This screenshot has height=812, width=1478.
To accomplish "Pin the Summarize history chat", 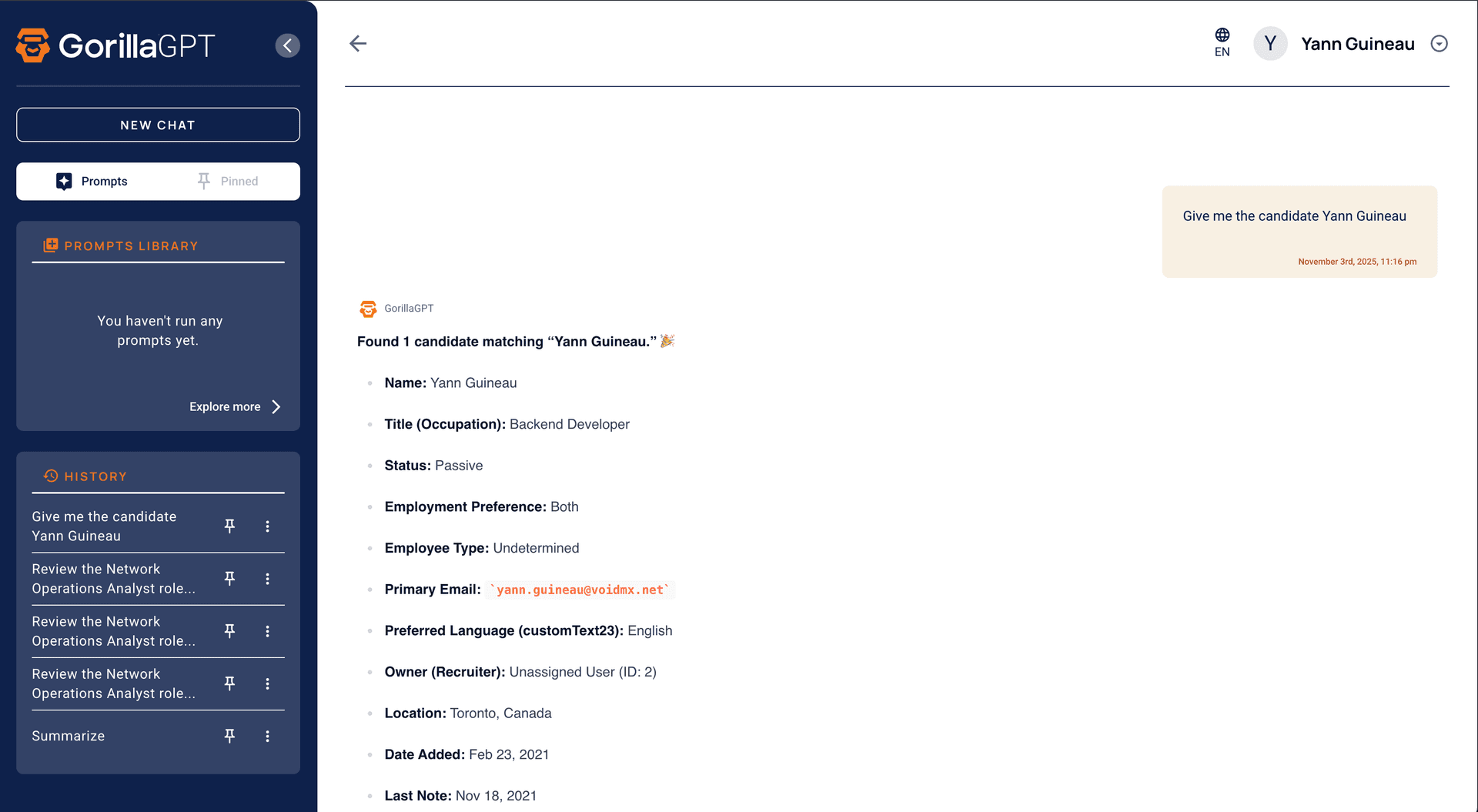I will point(229,737).
